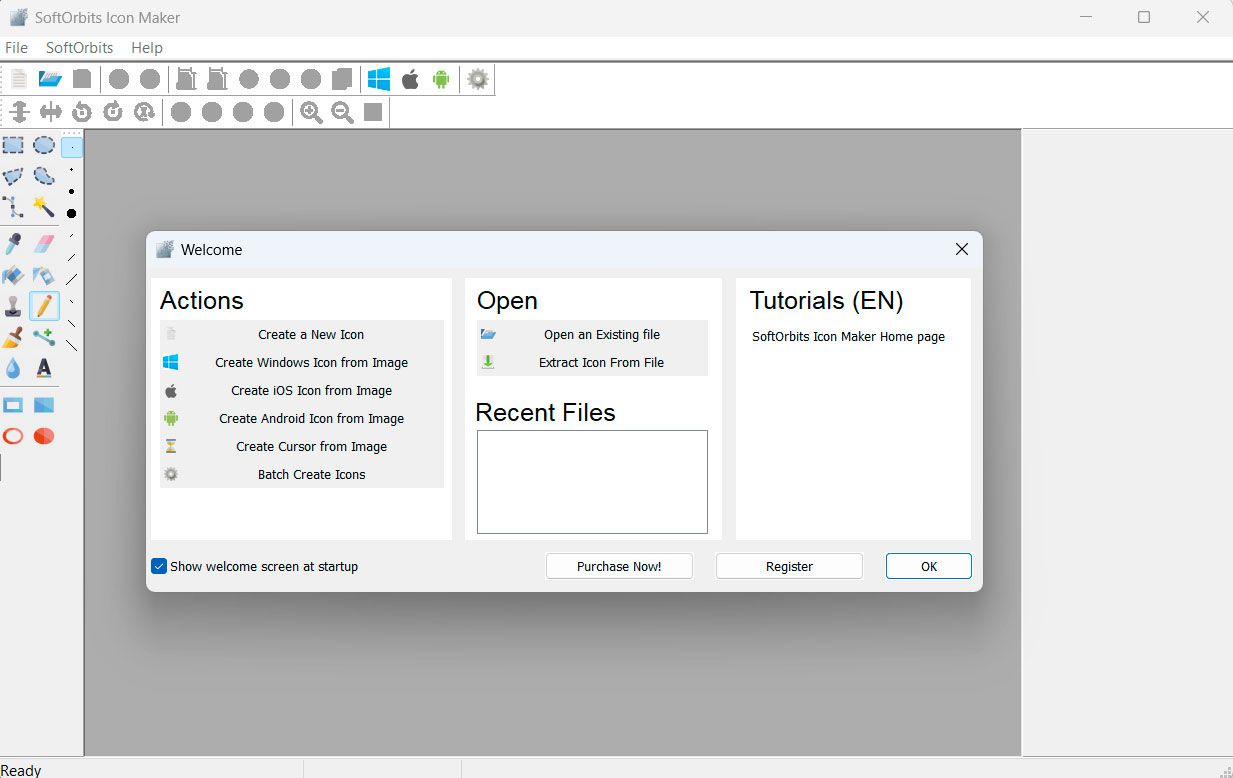This screenshot has width=1233, height=778.
Task: Activate the Text tool
Action: click(x=44, y=368)
